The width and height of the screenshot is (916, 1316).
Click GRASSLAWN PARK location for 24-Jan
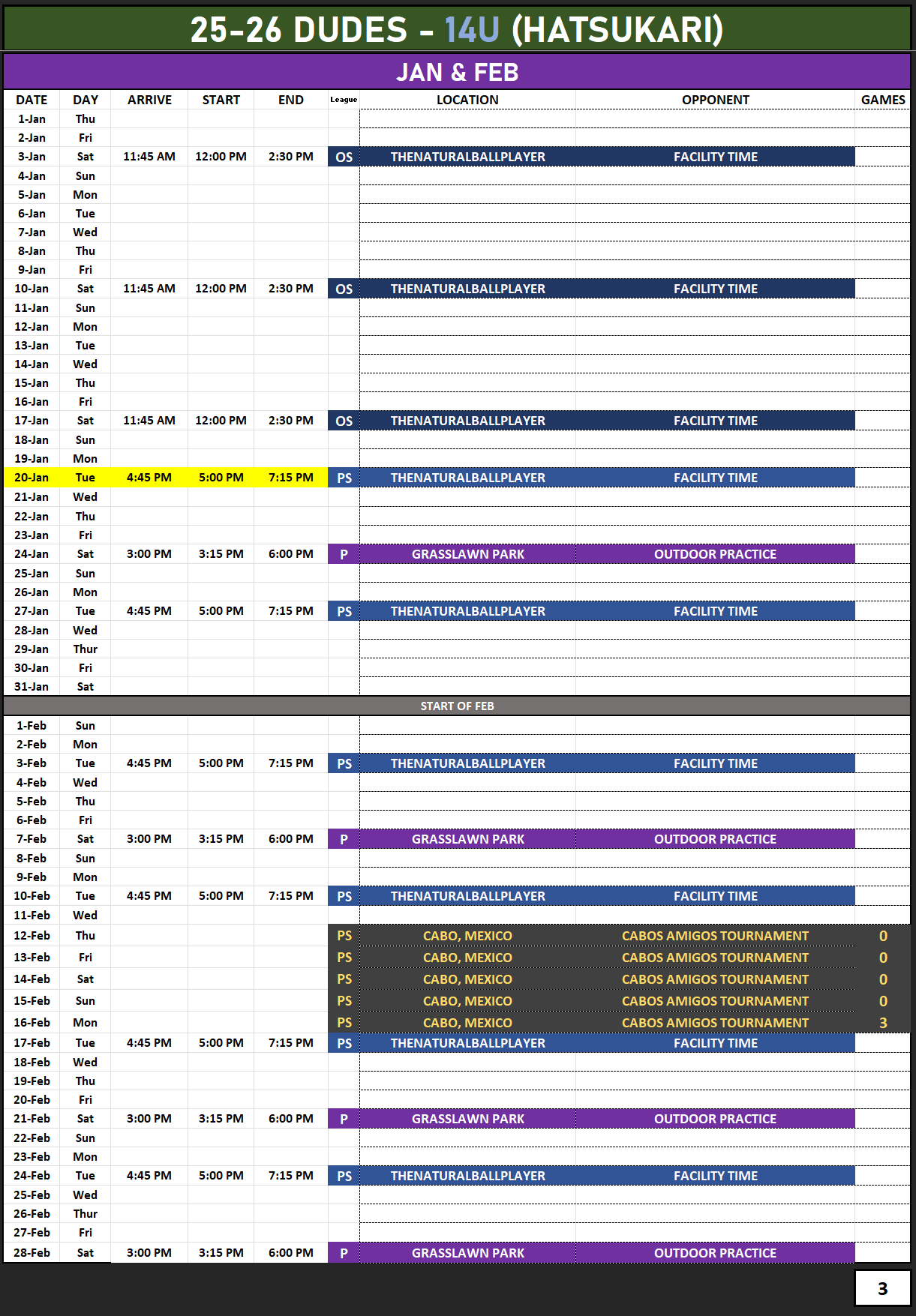coord(467,554)
